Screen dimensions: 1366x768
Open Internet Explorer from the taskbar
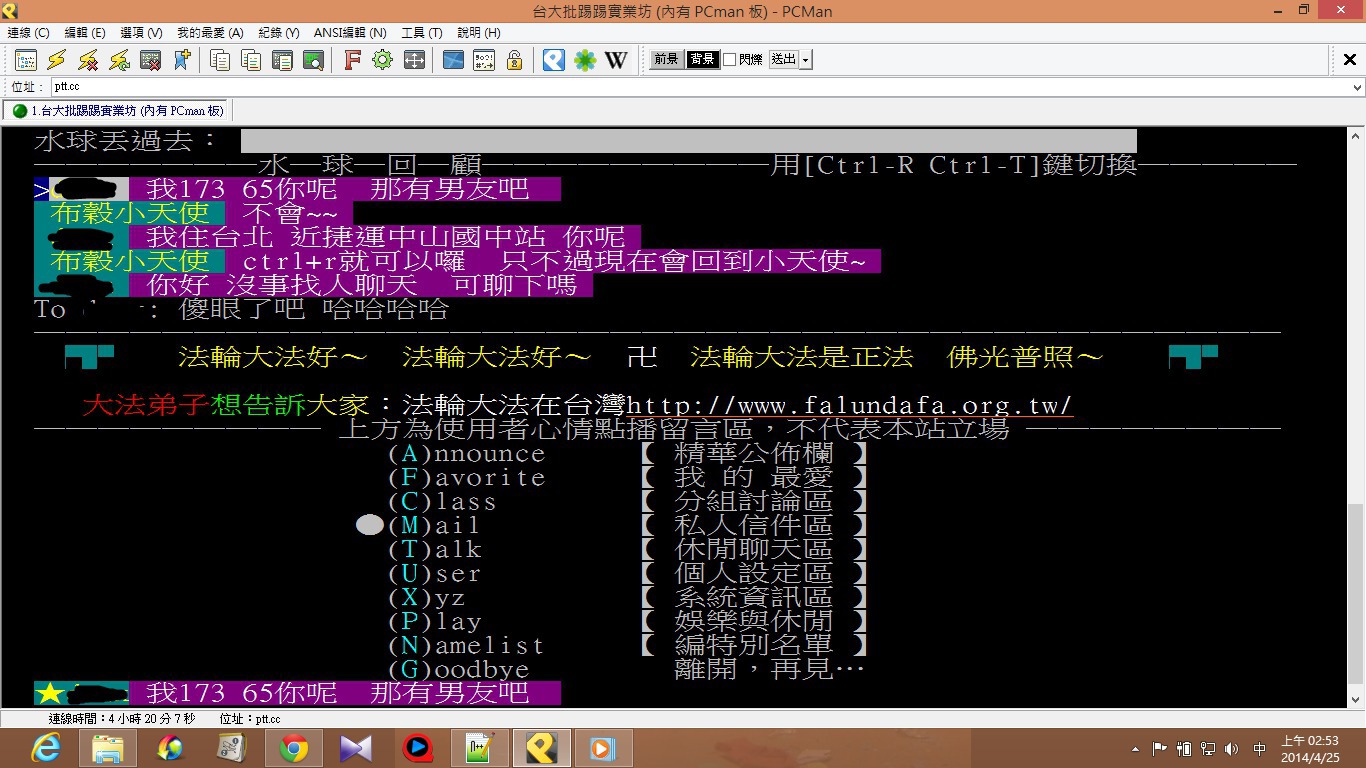click(46, 748)
